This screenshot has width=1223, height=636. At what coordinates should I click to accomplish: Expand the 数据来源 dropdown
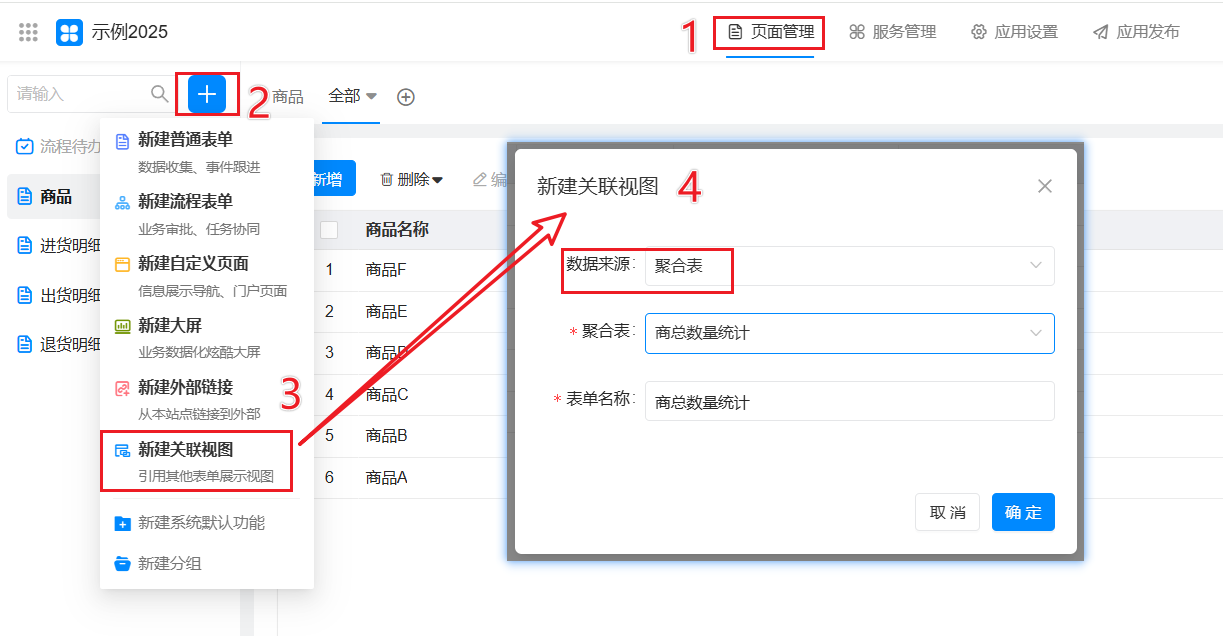coord(849,266)
